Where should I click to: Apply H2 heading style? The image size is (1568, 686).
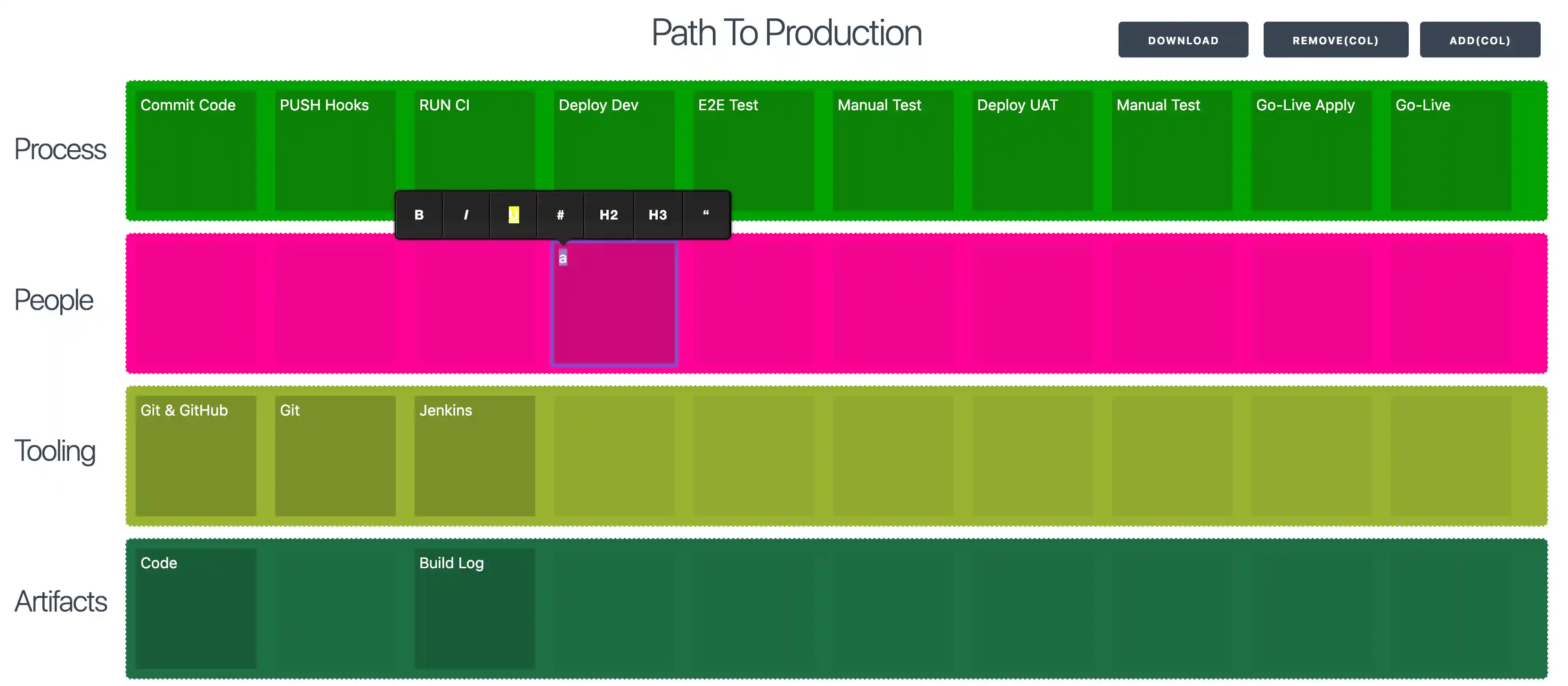point(608,215)
